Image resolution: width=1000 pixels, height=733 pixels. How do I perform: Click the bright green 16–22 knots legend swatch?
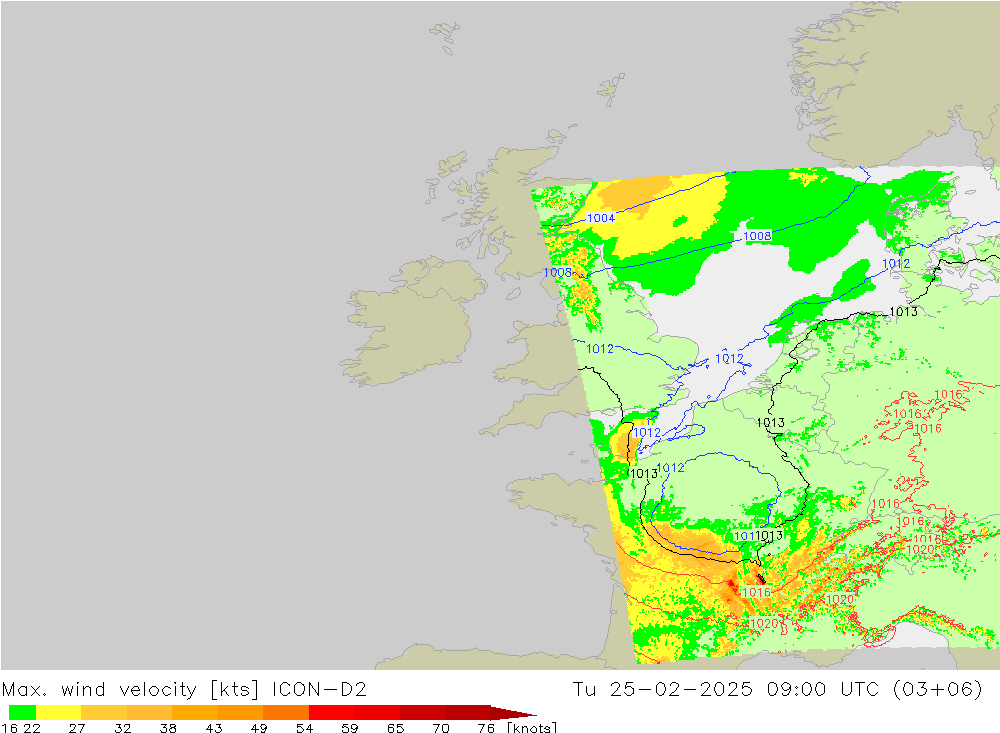coord(22,712)
